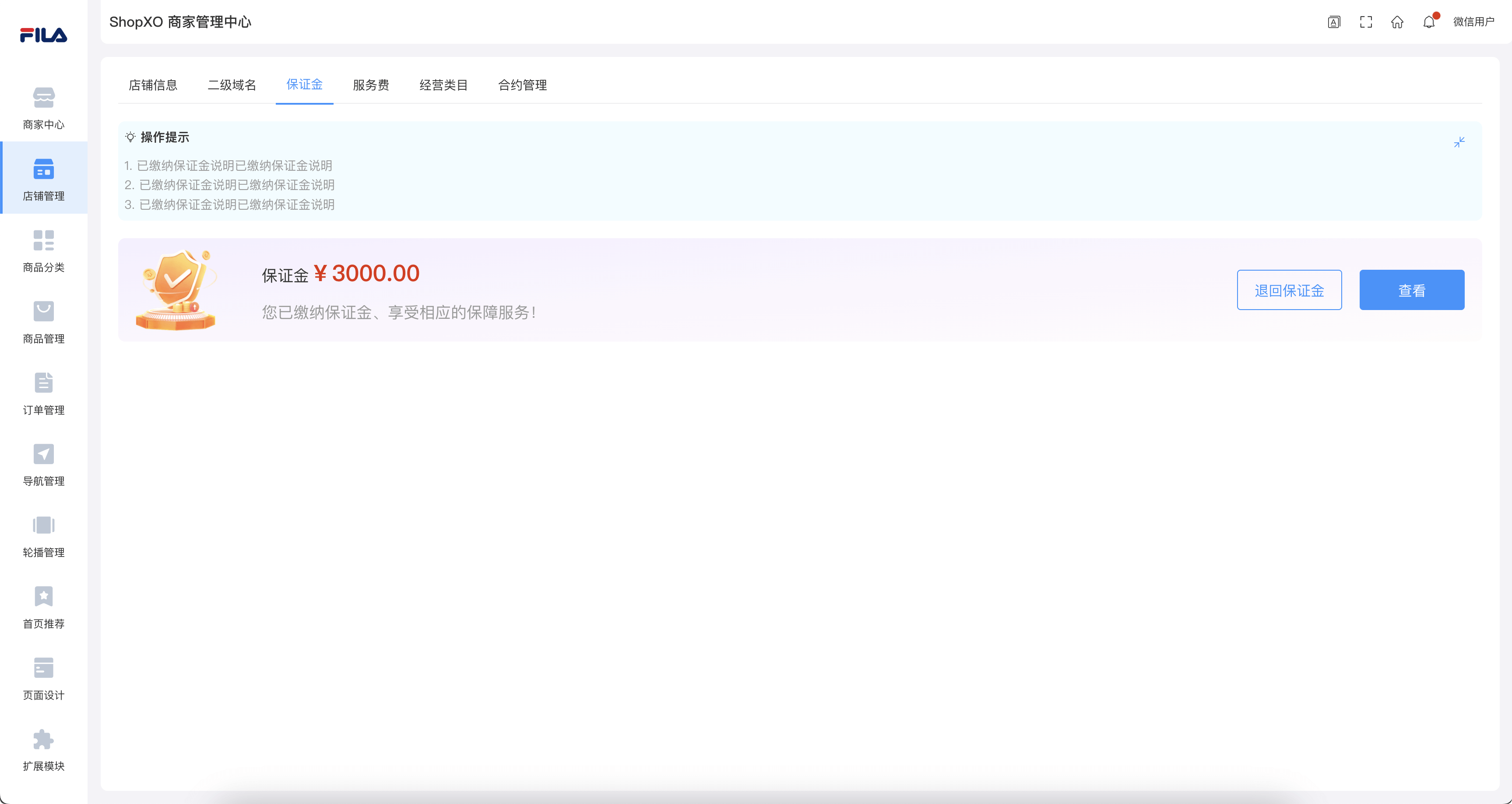Click the ¥3000.00 deposit amount
The height and width of the screenshot is (804, 1512).
[x=367, y=274]
